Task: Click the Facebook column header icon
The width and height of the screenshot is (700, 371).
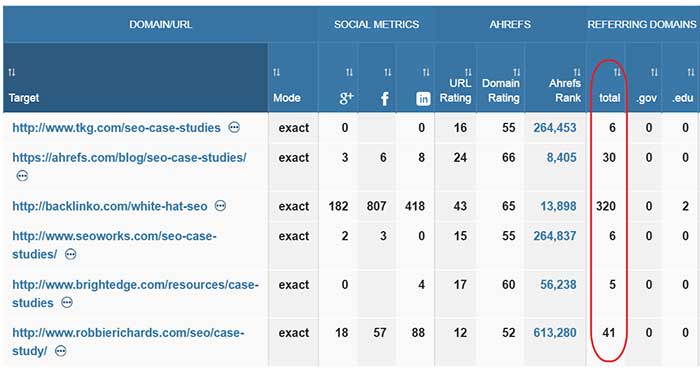Action: 384,98
